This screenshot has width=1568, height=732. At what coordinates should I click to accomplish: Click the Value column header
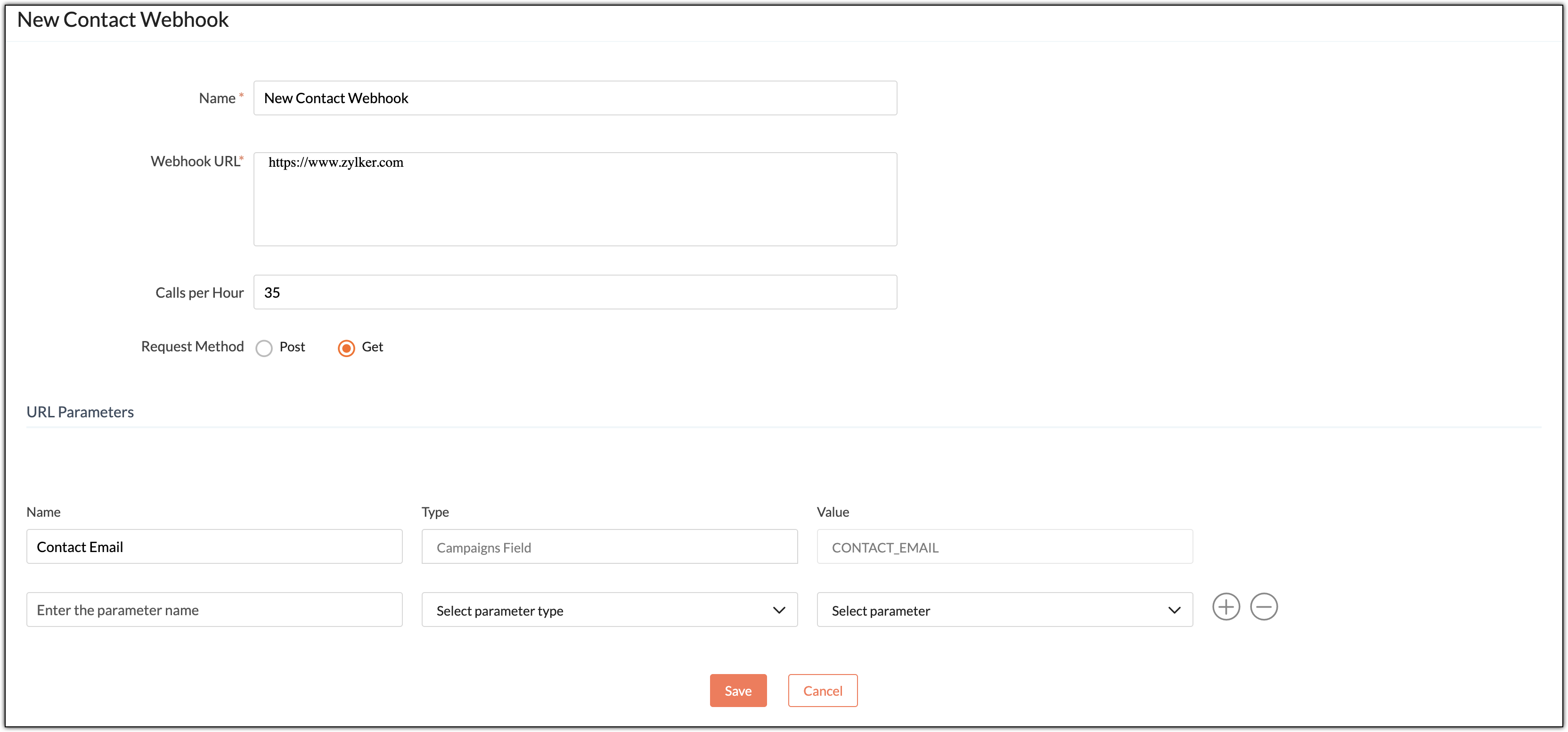tap(833, 512)
